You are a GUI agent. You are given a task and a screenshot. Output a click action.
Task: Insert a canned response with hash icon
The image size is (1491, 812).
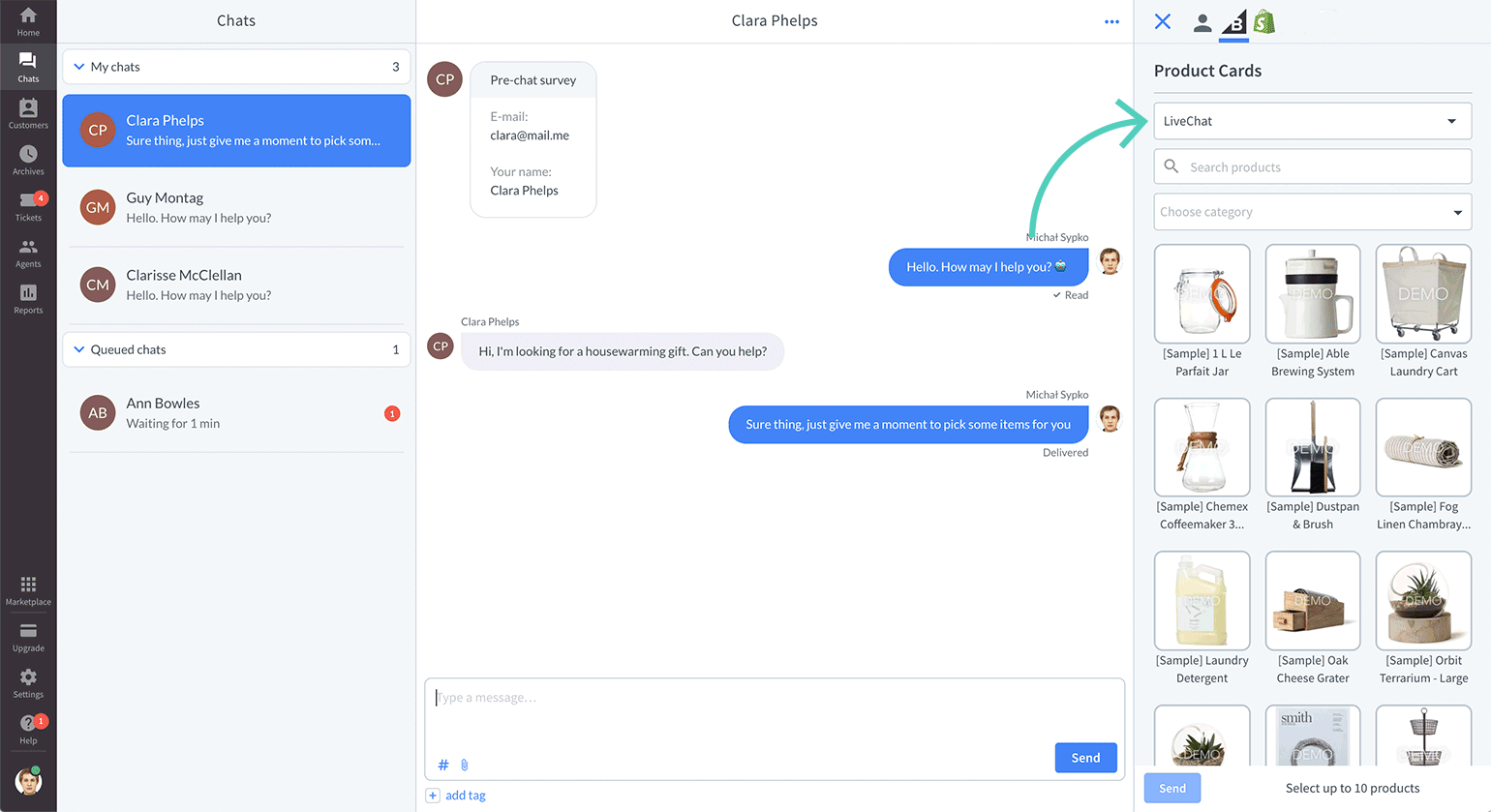[443, 765]
